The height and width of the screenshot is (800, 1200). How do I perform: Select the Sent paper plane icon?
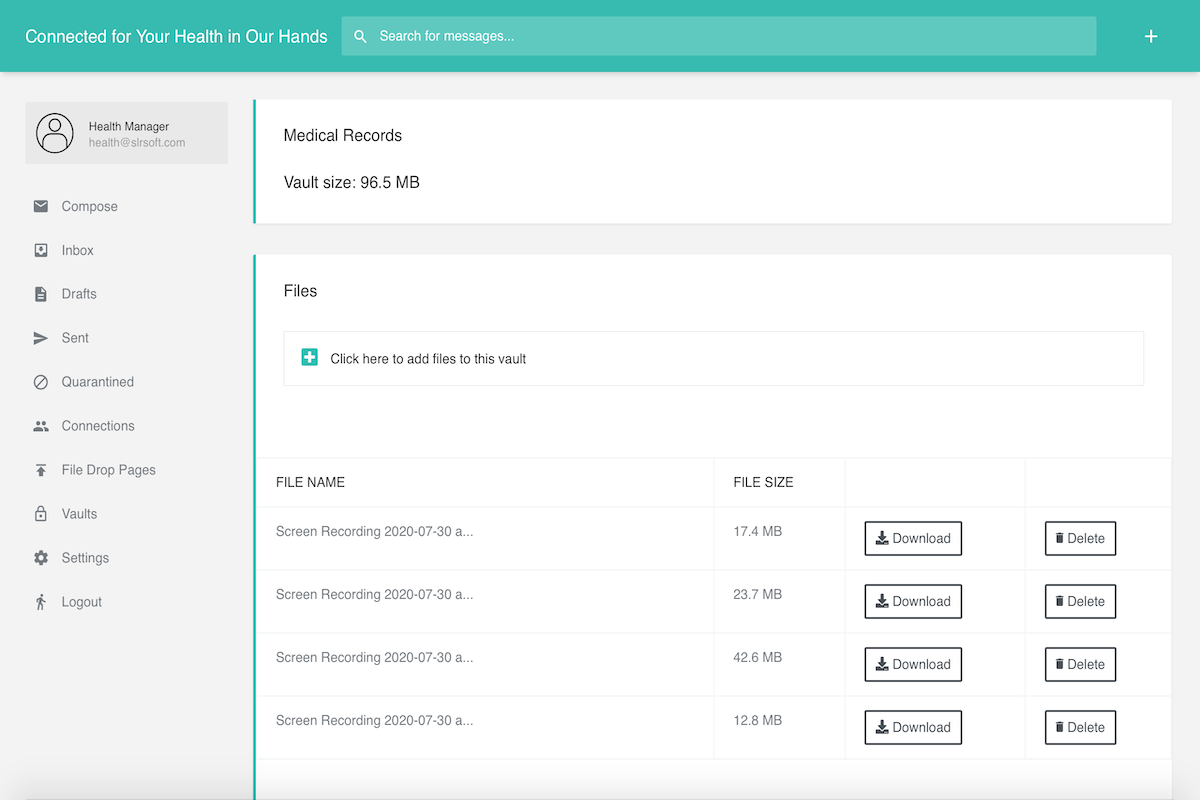pyautogui.click(x=41, y=338)
